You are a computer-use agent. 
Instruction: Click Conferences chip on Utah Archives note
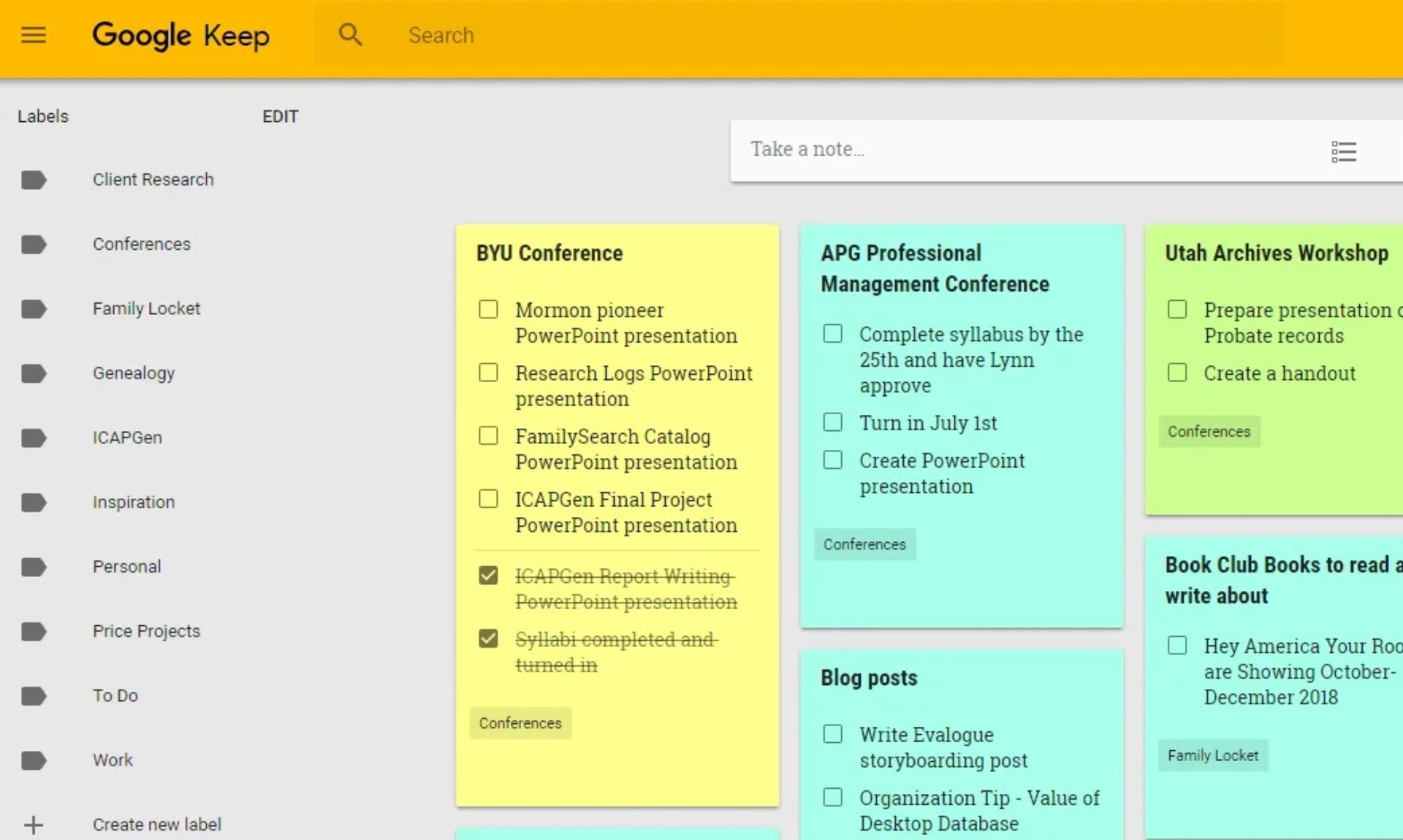click(1209, 432)
